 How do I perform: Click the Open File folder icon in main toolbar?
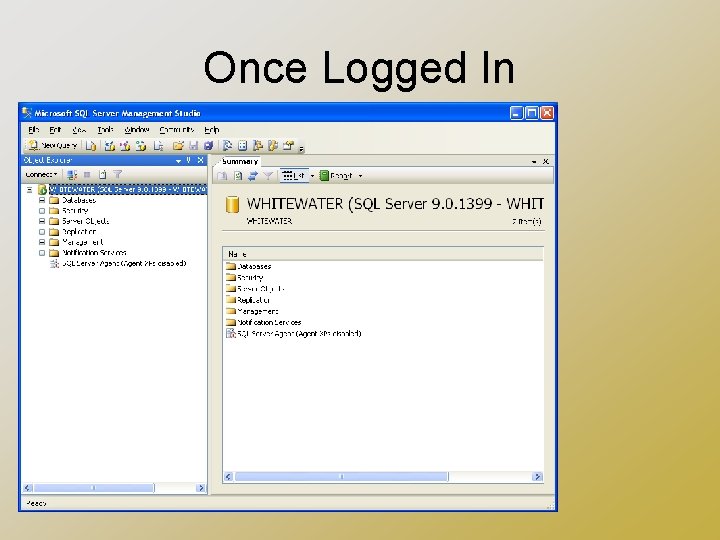coord(178,146)
